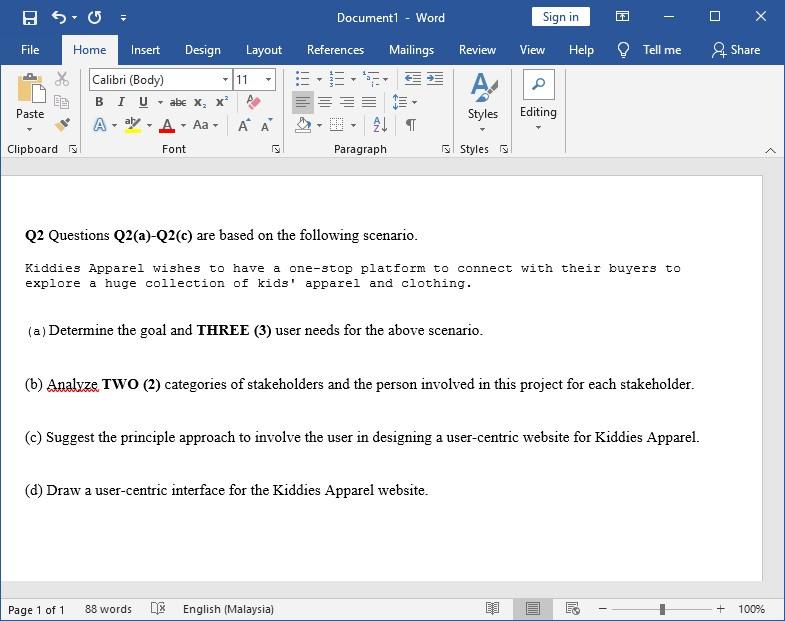Undo the last action
785x621 pixels.
tap(59, 18)
